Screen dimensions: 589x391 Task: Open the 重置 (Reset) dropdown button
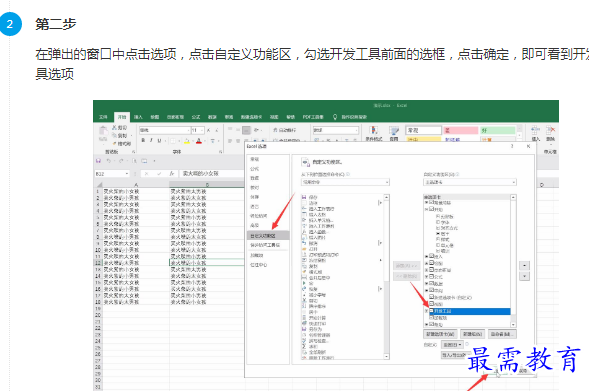coord(452,344)
